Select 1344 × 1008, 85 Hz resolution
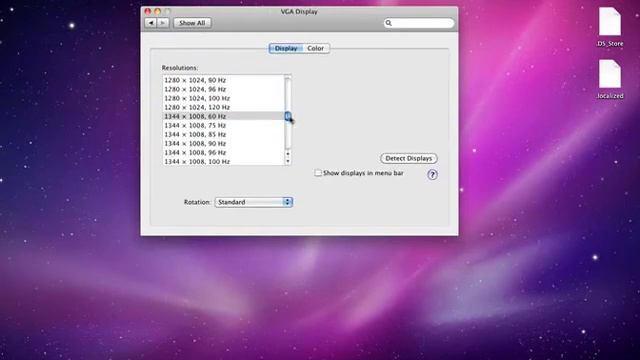 [224, 134]
